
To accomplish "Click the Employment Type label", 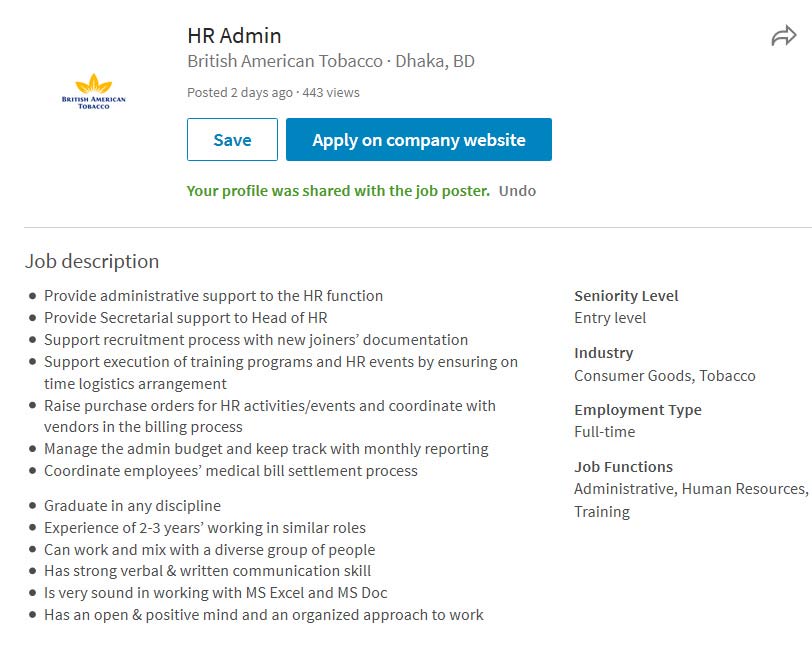I will (x=638, y=410).
